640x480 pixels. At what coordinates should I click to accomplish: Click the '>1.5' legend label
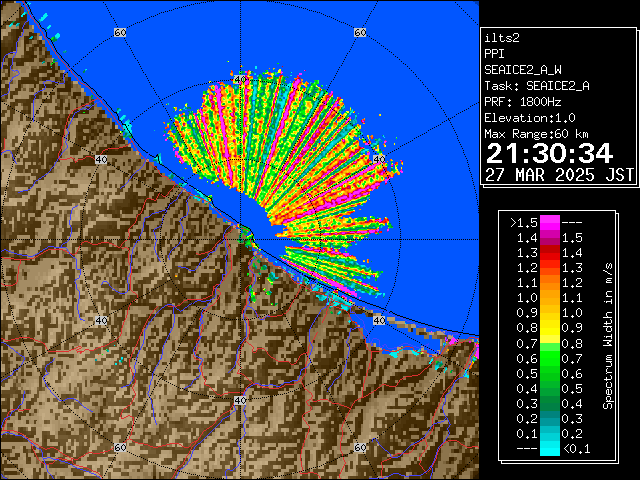[524, 223]
